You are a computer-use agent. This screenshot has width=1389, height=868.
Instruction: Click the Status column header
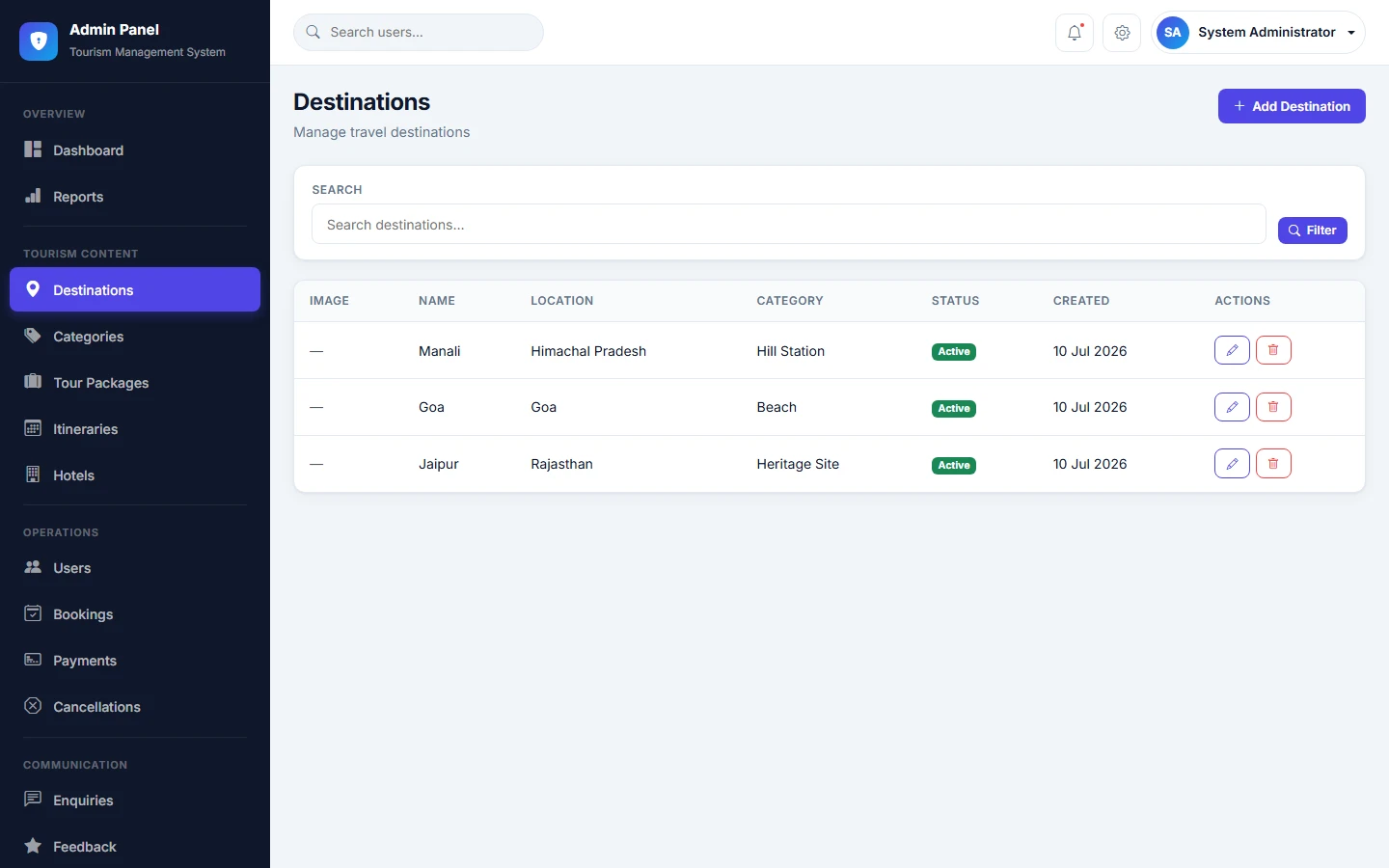(956, 301)
